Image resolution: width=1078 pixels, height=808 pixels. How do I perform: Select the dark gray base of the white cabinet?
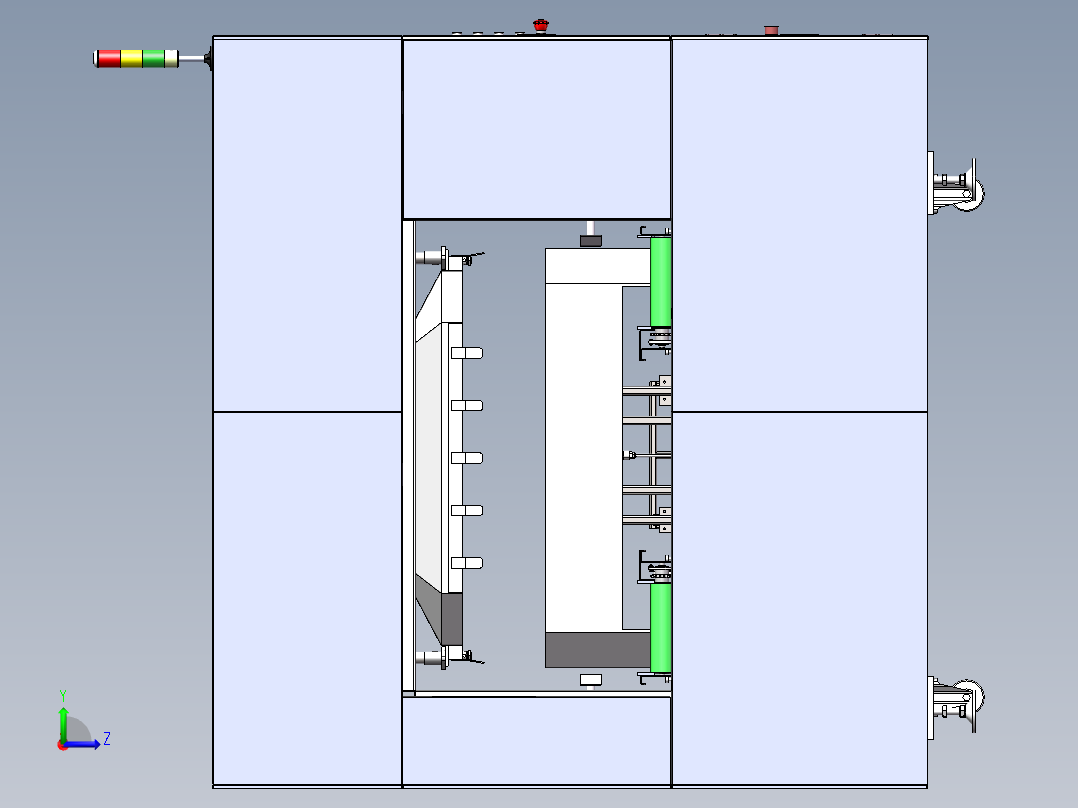pyautogui.click(x=597, y=650)
